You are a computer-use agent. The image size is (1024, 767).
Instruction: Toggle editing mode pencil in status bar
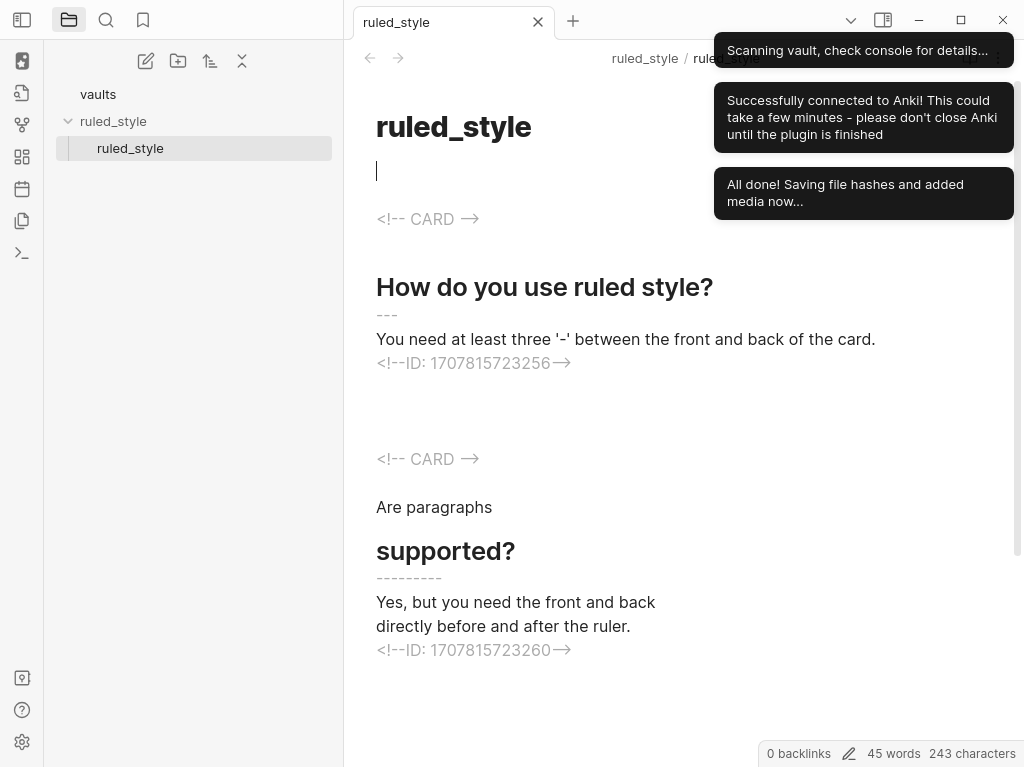click(849, 754)
